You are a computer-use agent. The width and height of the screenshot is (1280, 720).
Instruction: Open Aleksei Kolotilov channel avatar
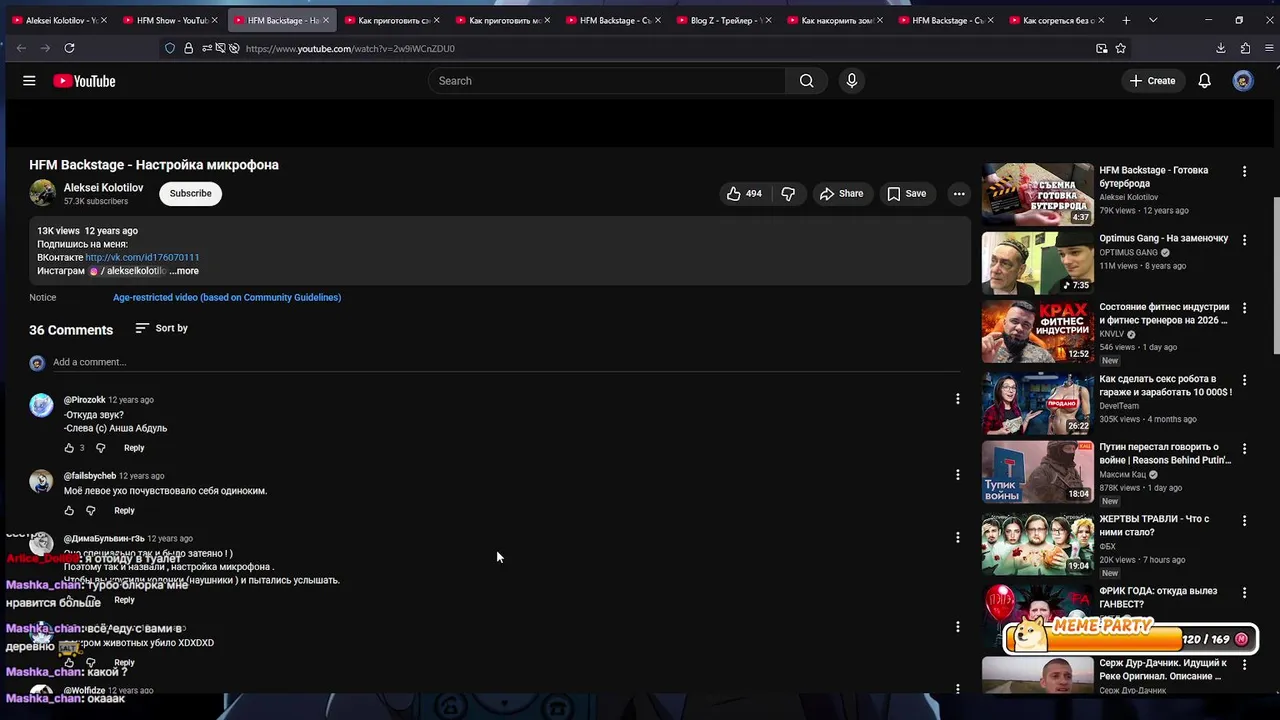pyautogui.click(x=42, y=193)
